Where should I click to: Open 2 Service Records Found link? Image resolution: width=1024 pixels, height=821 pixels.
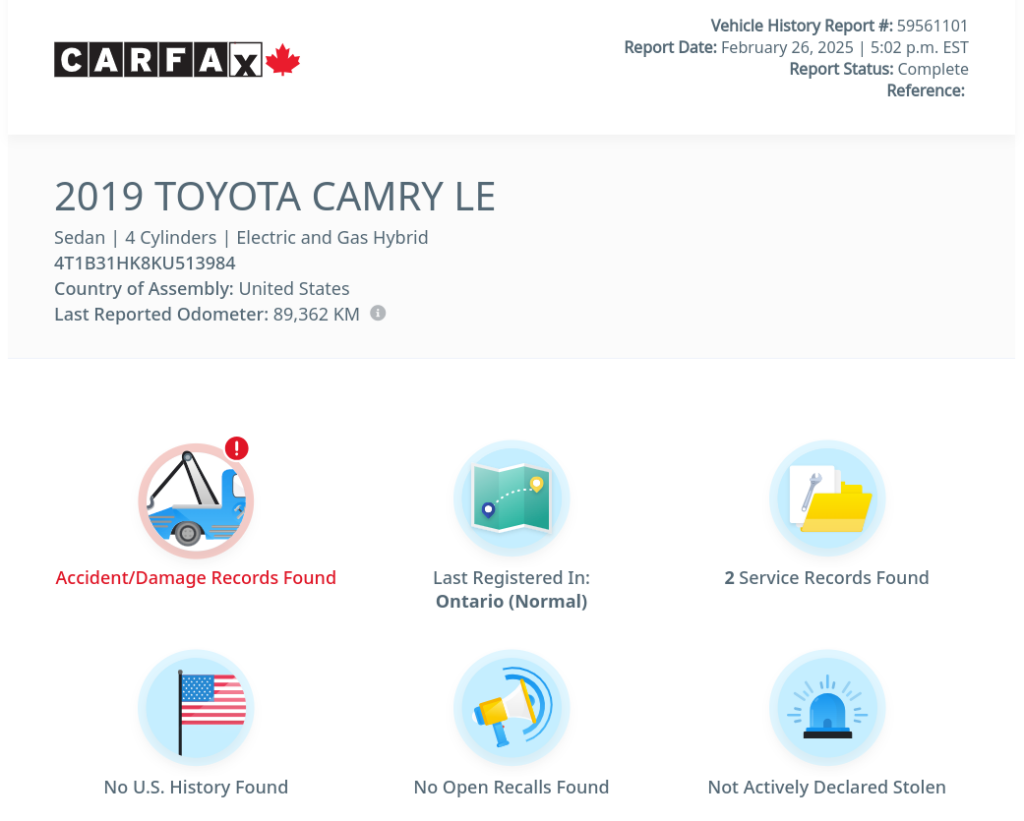pyautogui.click(x=827, y=578)
